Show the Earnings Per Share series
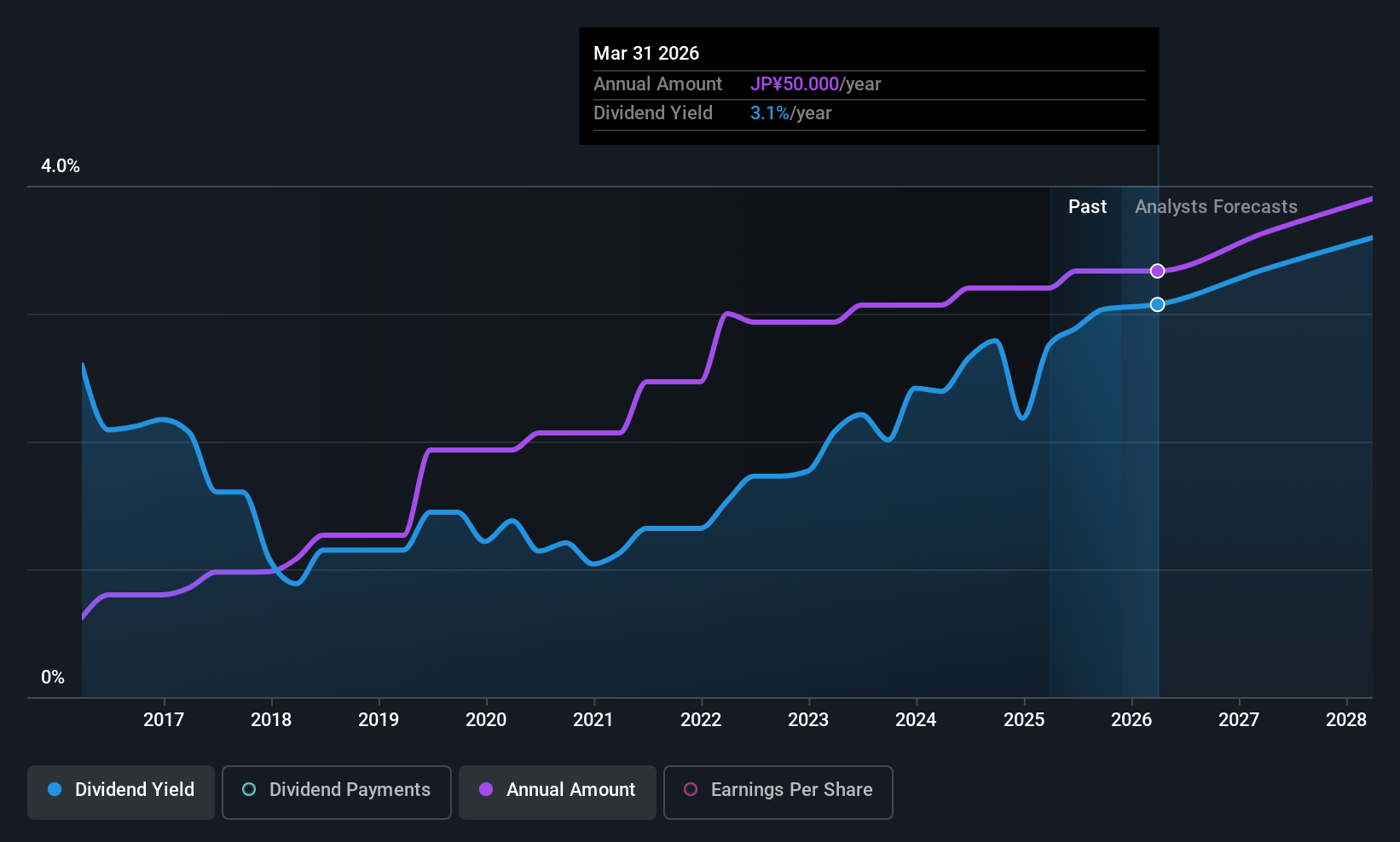Viewport: 1400px width, 842px height. 778,792
